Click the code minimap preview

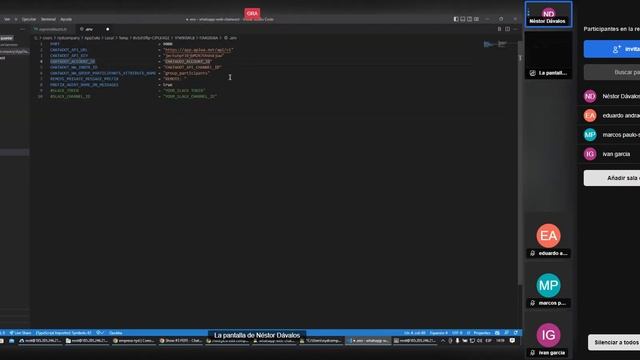[496, 44]
